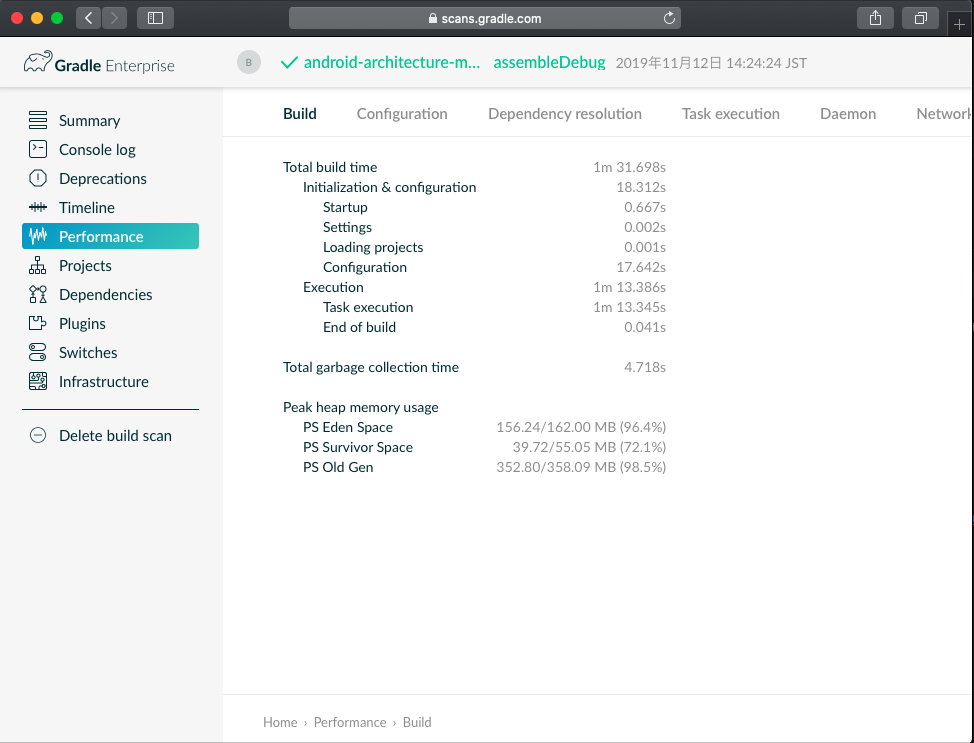
Task: Click the assembleDebug task link
Action: point(549,63)
